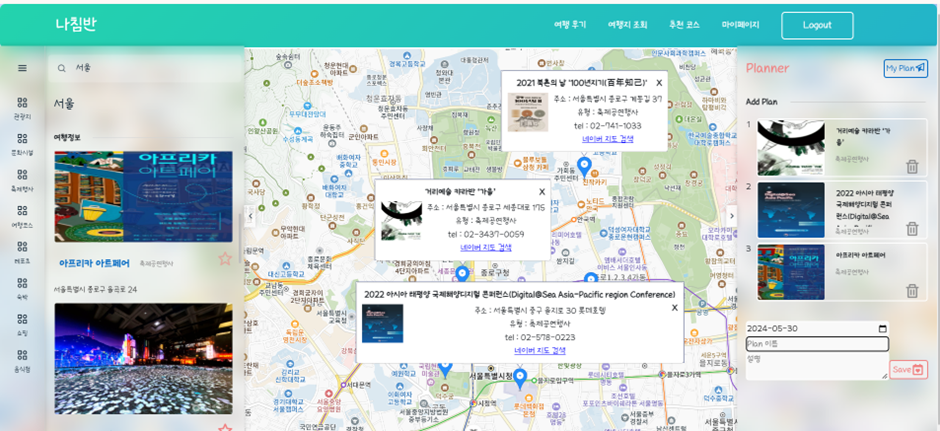Focus the Plan 이름 input field
The image size is (940, 431).
[817, 344]
